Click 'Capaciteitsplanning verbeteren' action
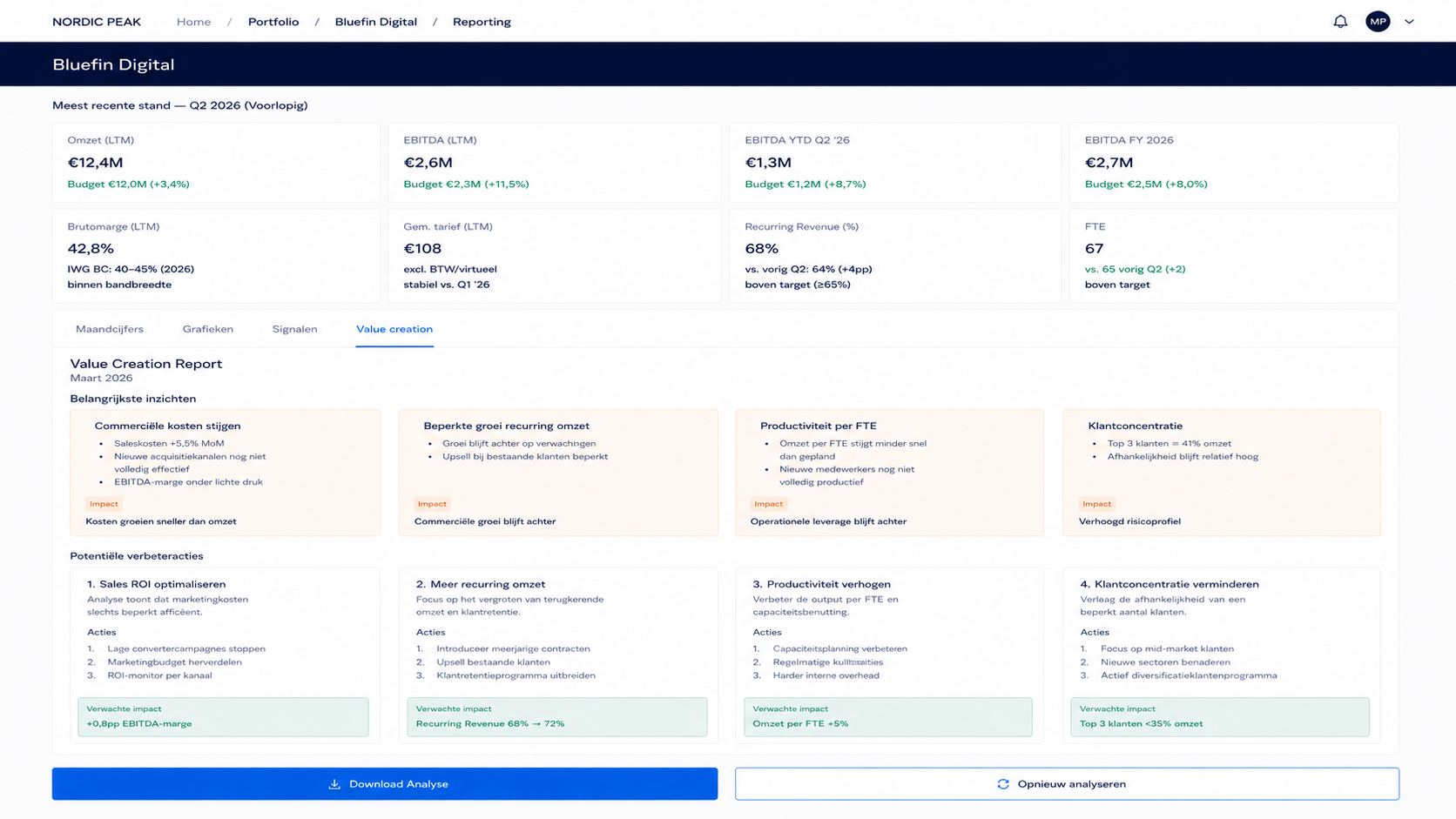The image size is (1456, 819). (x=839, y=648)
